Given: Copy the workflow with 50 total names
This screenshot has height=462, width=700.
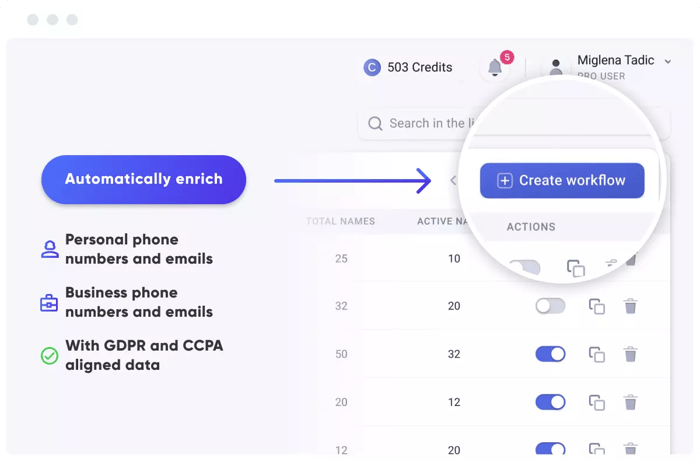Looking at the screenshot, I should pyautogui.click(x=597, y=354).
